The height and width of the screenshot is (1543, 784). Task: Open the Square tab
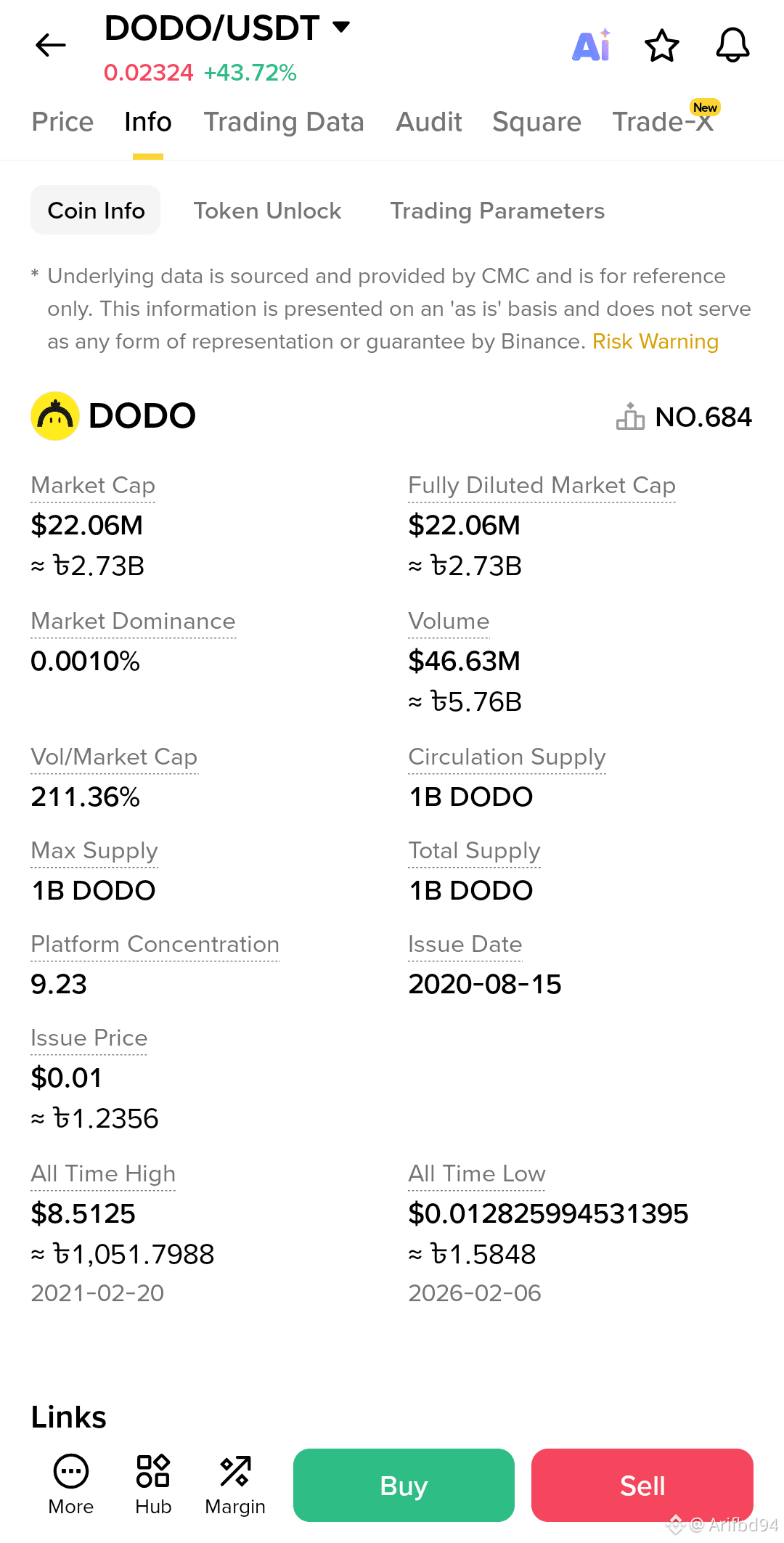point(536,122)
